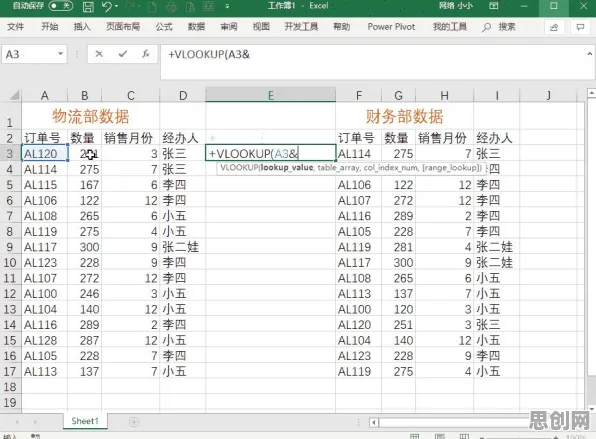Click the 财务部数据 title cell

[404, 116]
